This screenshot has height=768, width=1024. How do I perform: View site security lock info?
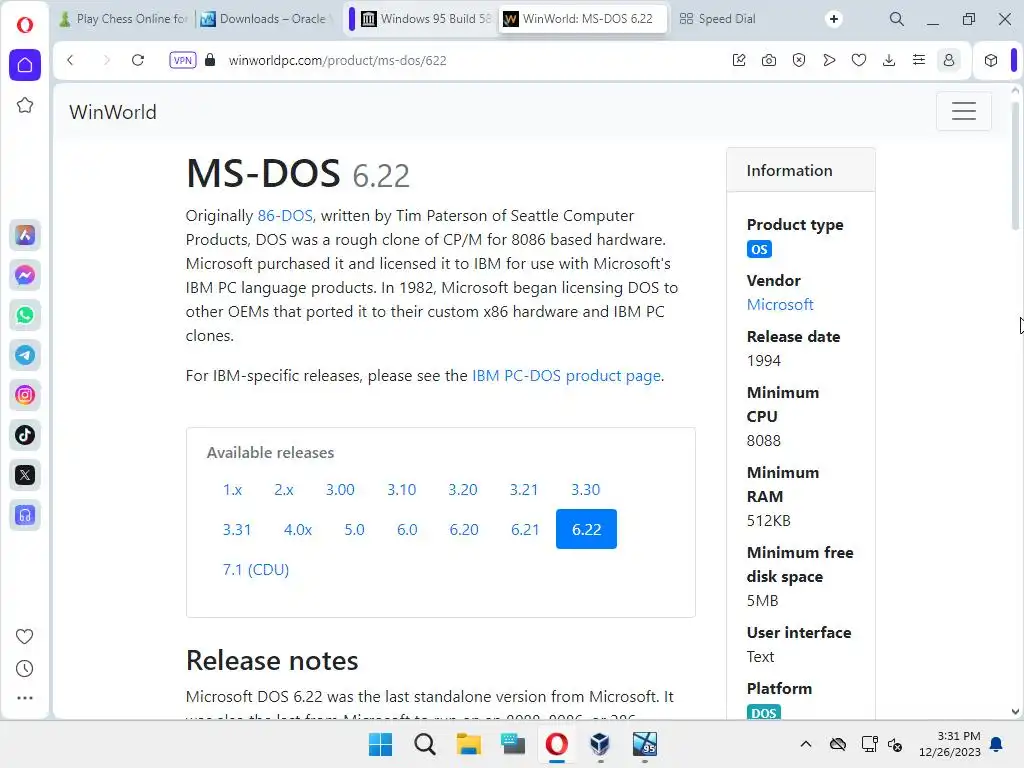[x=210, y=60]
